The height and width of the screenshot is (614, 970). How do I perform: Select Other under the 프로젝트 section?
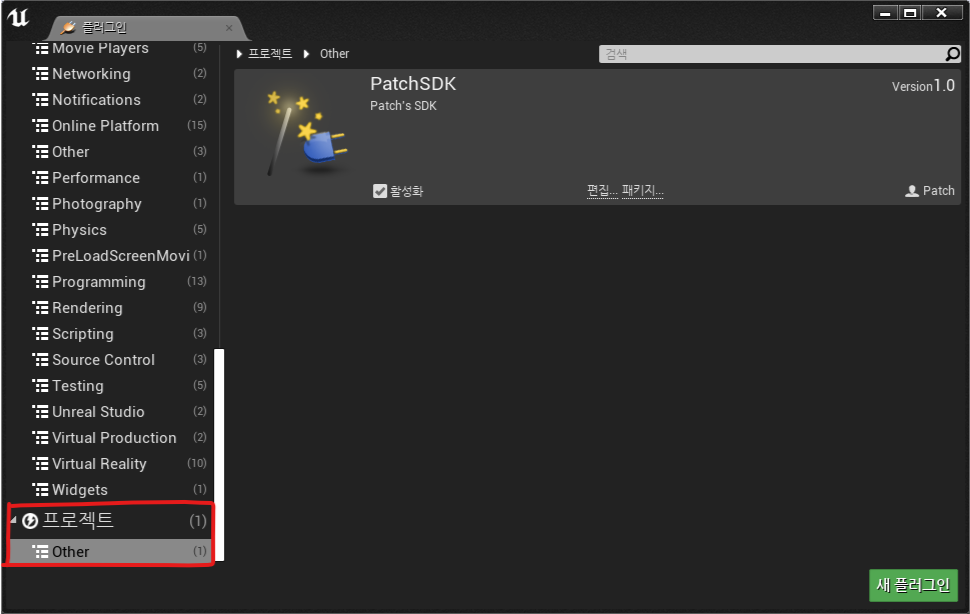(111, 551)
